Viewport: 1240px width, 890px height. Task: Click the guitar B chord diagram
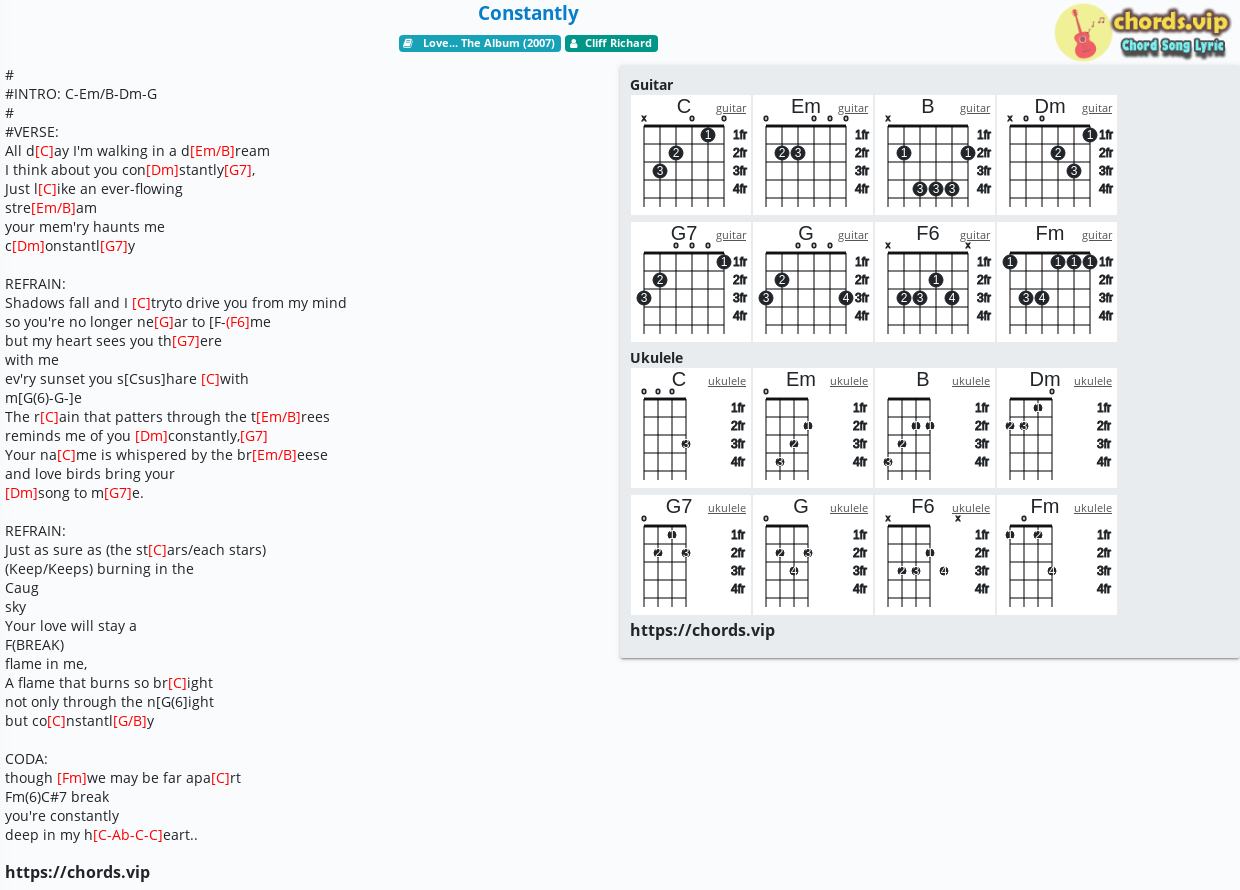point(935,155)
